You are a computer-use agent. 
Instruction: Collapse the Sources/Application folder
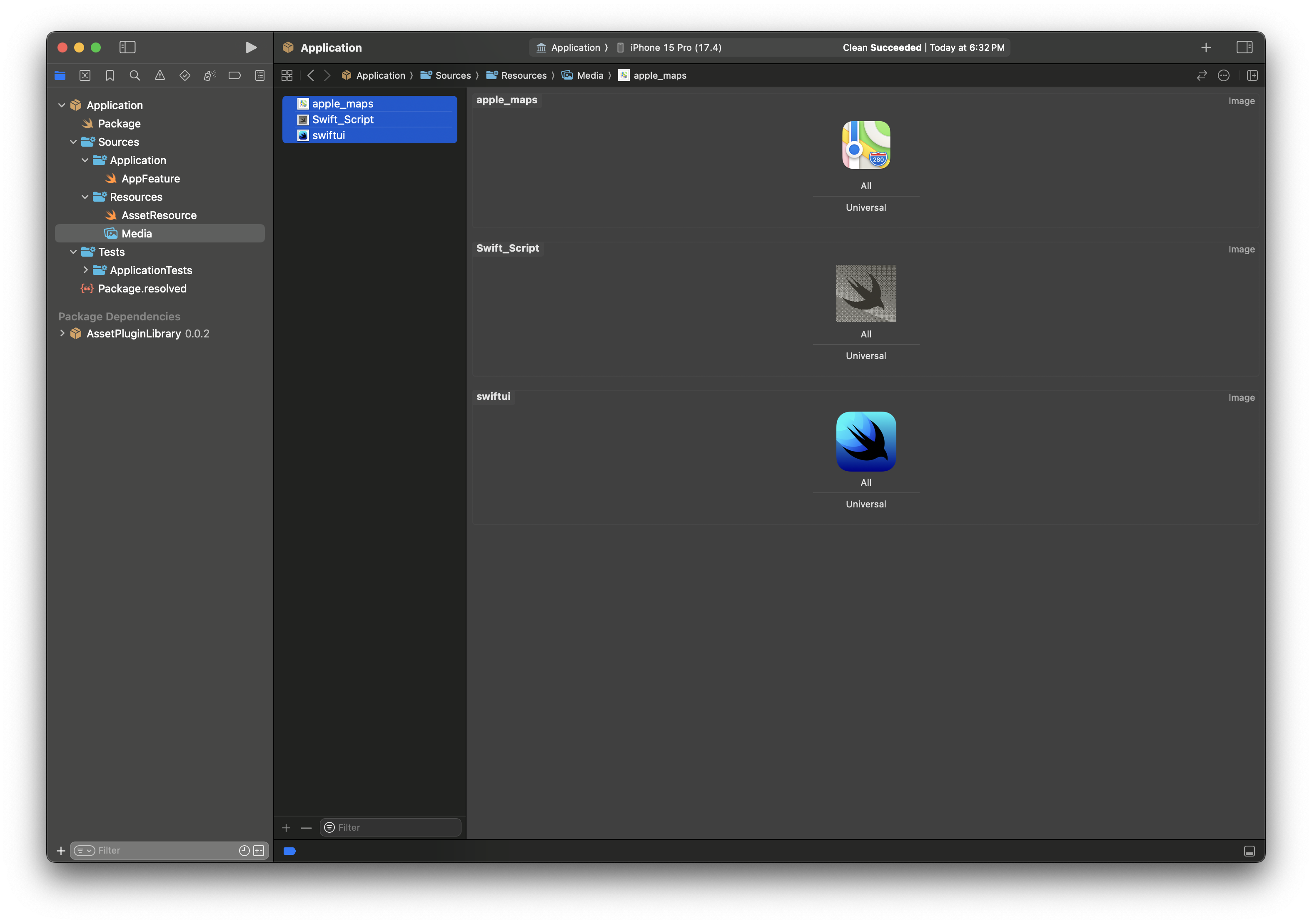pyautogui.click(x=85, y=160)
